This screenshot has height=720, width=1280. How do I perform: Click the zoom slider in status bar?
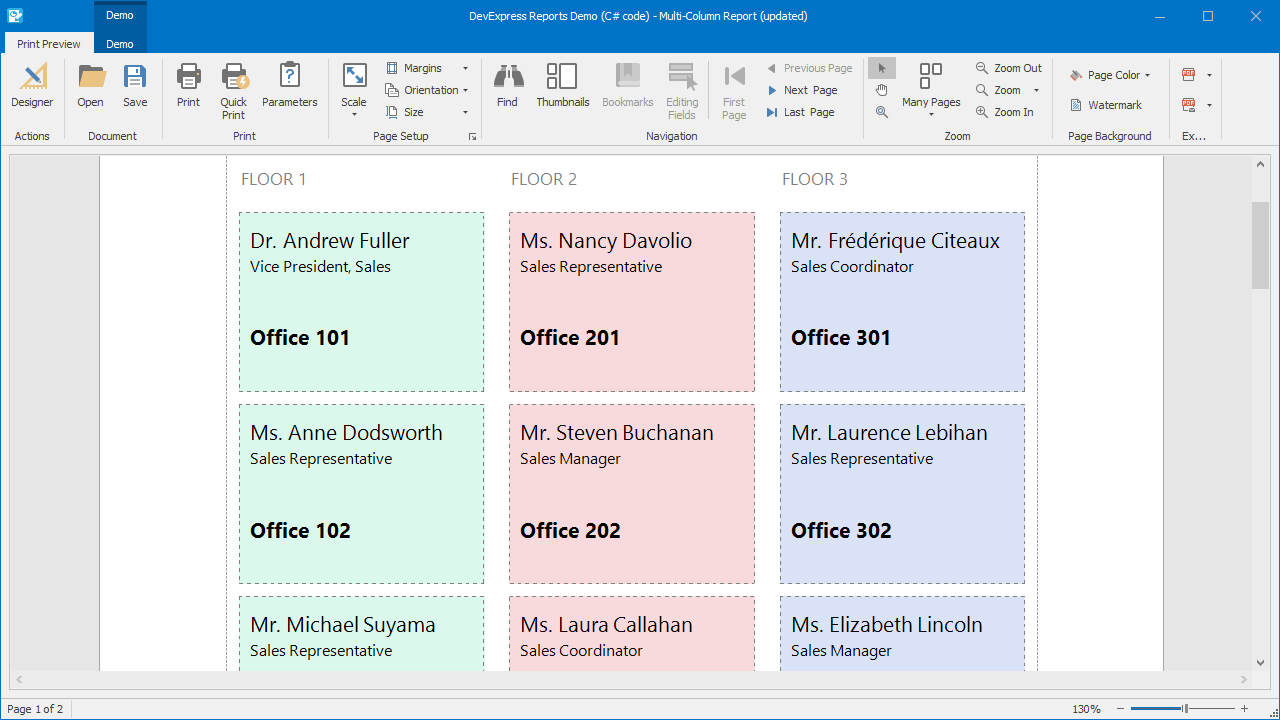[1184, 709]
